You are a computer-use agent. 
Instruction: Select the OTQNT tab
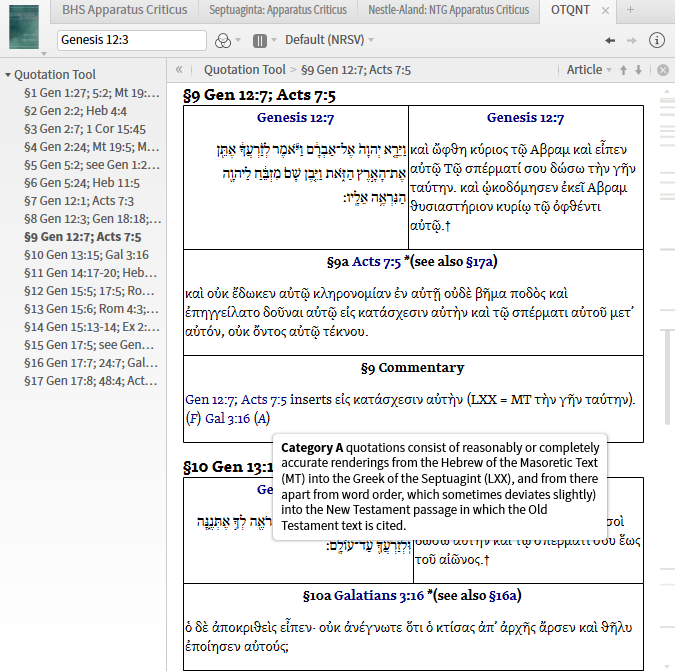(x=570, y=10)
